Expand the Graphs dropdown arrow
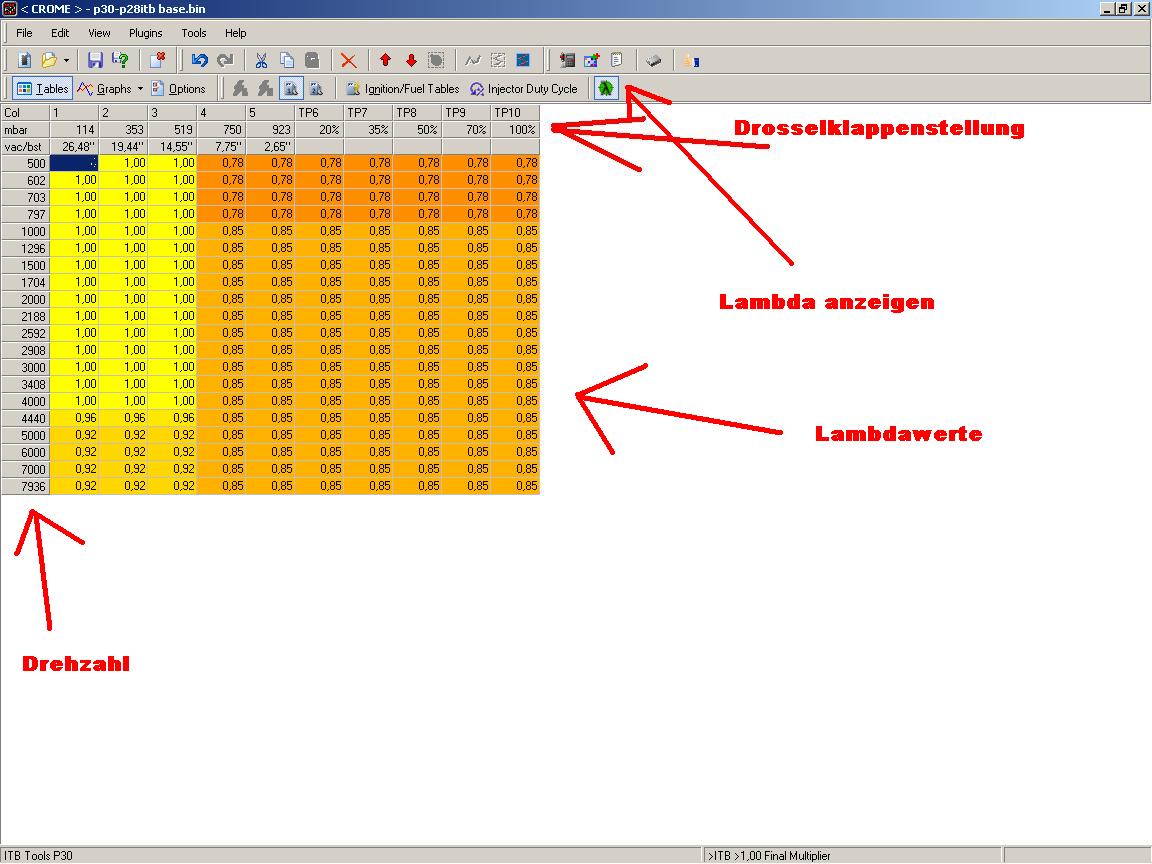This screenshot has width=1152, height=864. pyautogui.click(x=141, y=88)
